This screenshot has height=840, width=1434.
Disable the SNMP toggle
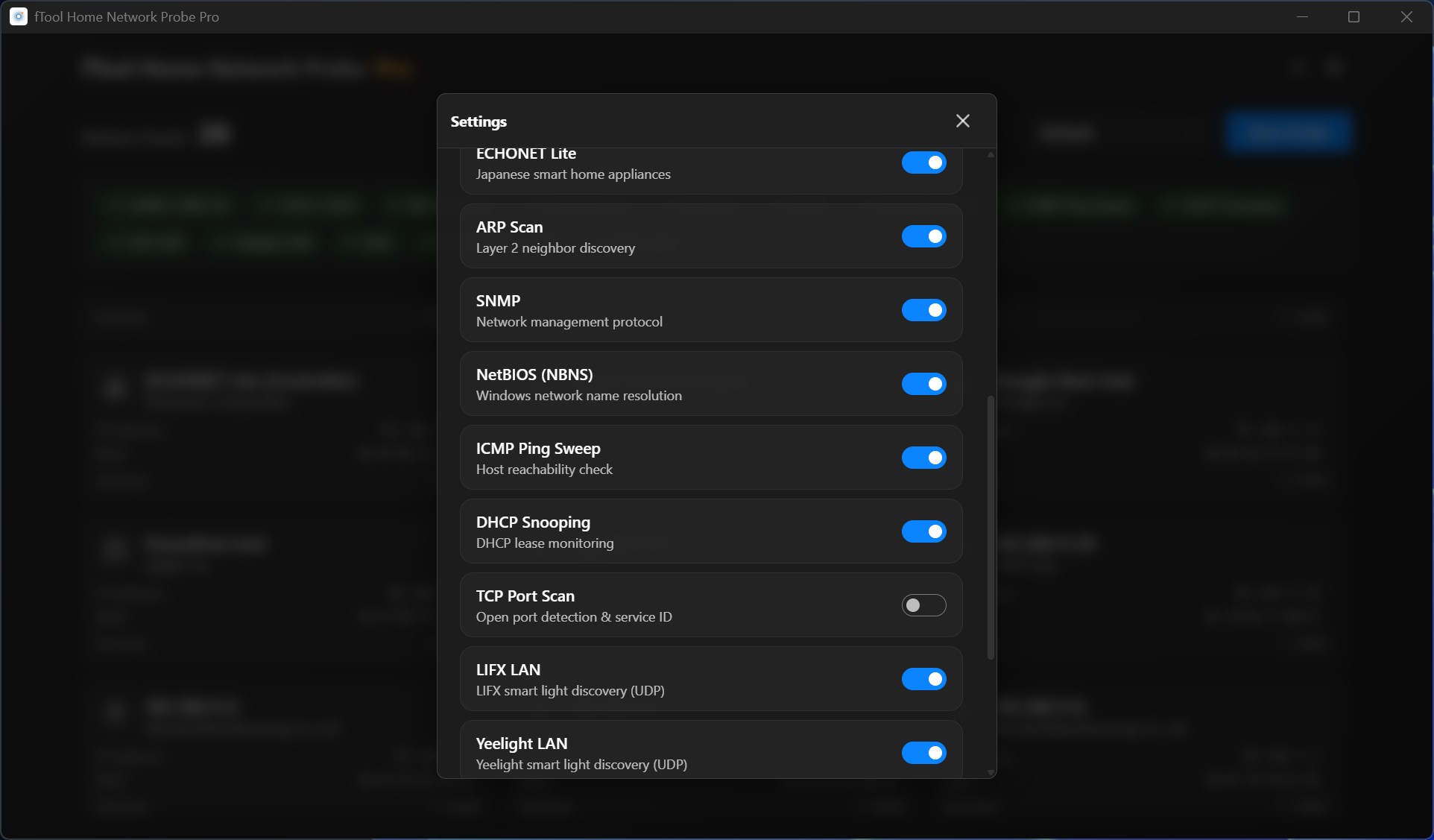pyautogui.click(x=923, y=310)
